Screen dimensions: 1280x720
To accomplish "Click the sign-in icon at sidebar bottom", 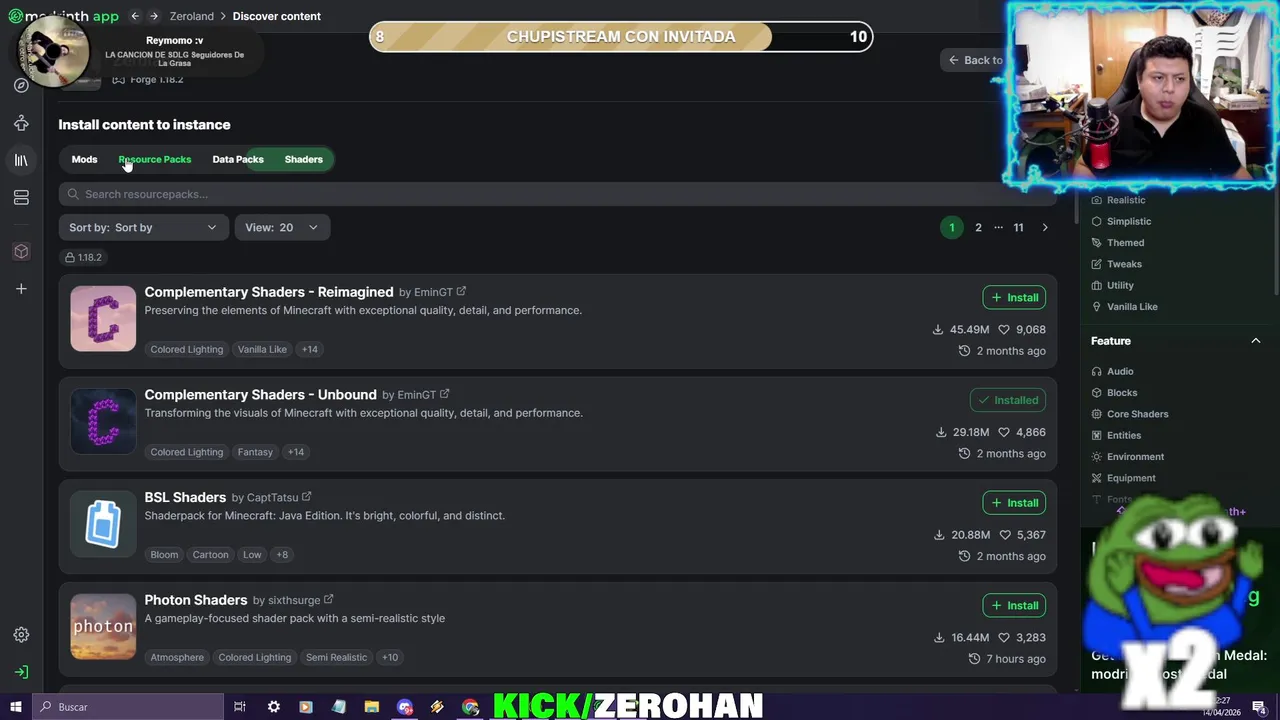I will pos(21,672).
